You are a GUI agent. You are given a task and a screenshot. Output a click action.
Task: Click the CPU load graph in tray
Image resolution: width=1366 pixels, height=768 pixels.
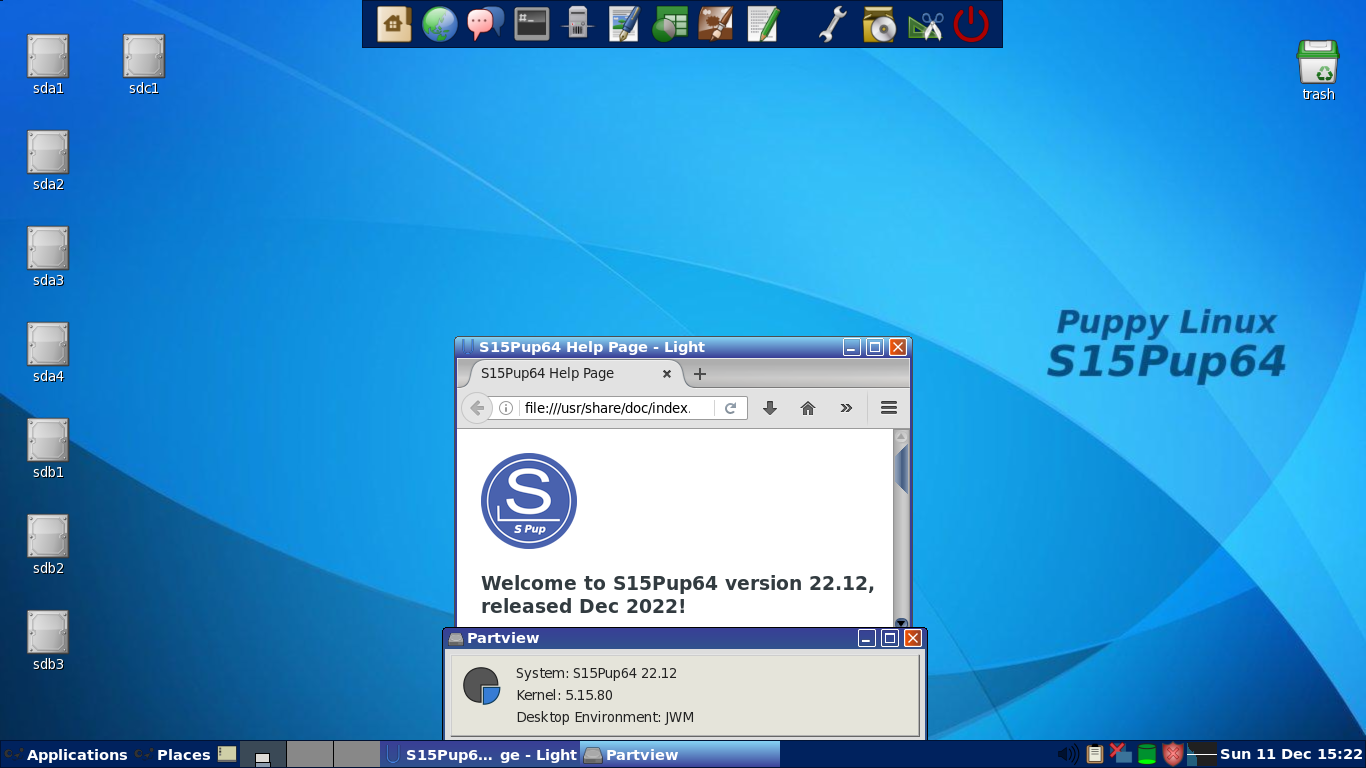click(x=1202, y=755)
